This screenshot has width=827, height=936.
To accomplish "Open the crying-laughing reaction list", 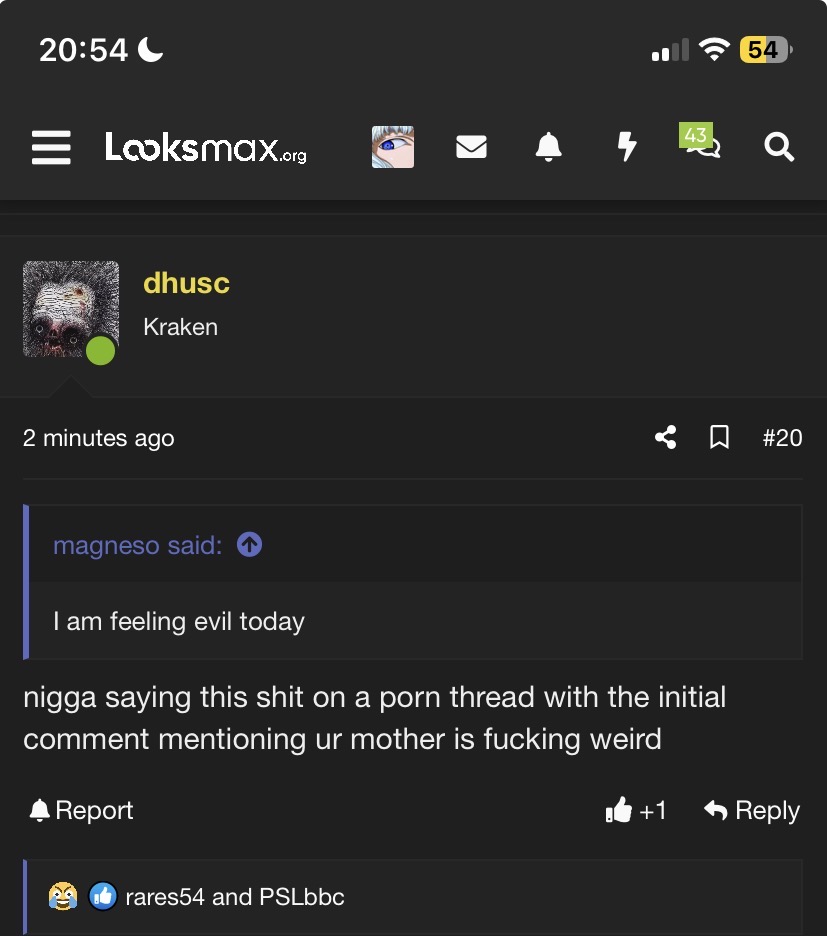I will tap(63, 896).
